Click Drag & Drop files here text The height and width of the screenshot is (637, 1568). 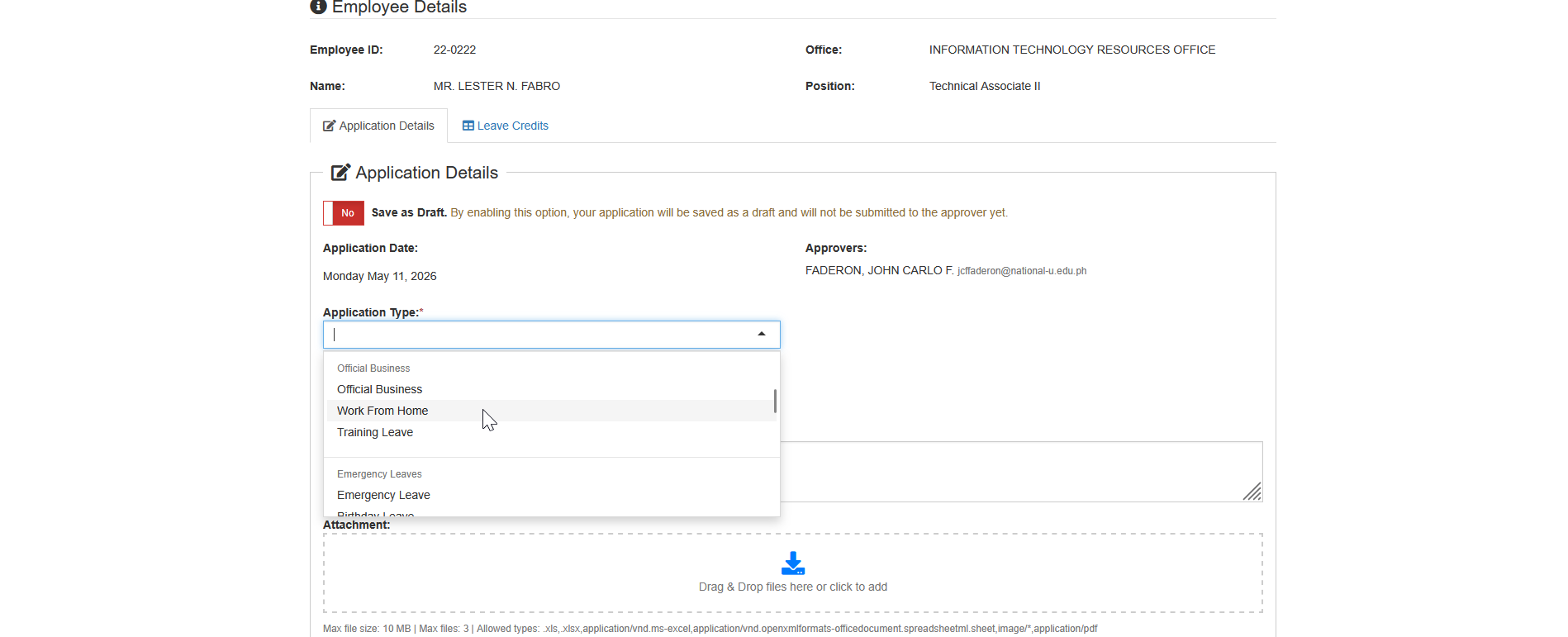[x=793, y=587]
